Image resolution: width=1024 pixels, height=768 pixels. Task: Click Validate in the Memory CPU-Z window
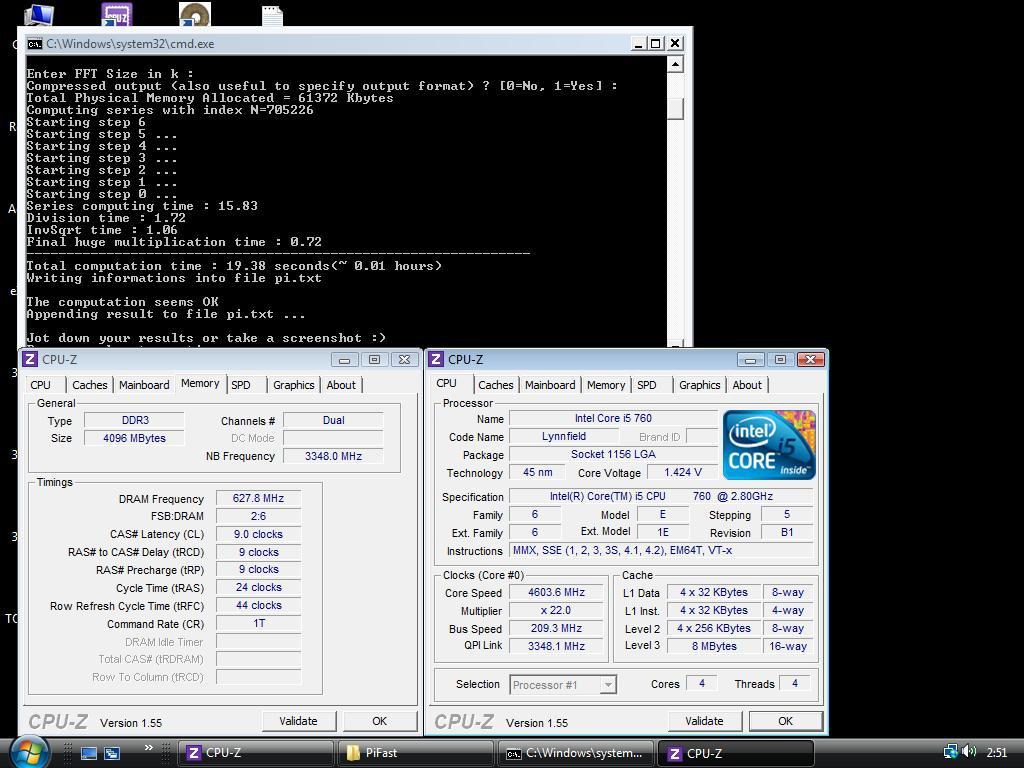pos(298,721)
